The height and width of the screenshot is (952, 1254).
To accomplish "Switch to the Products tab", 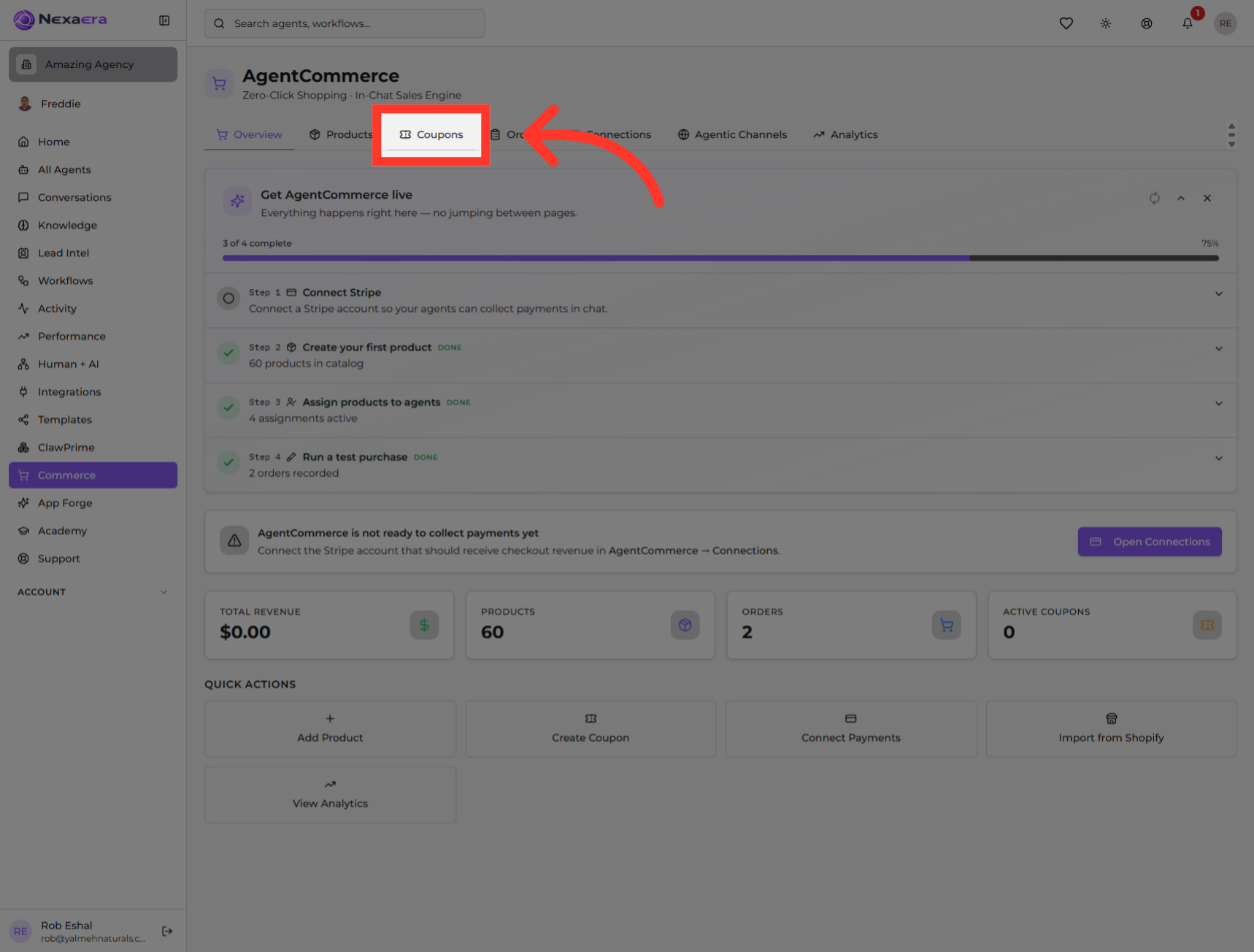I will point(341,135).
